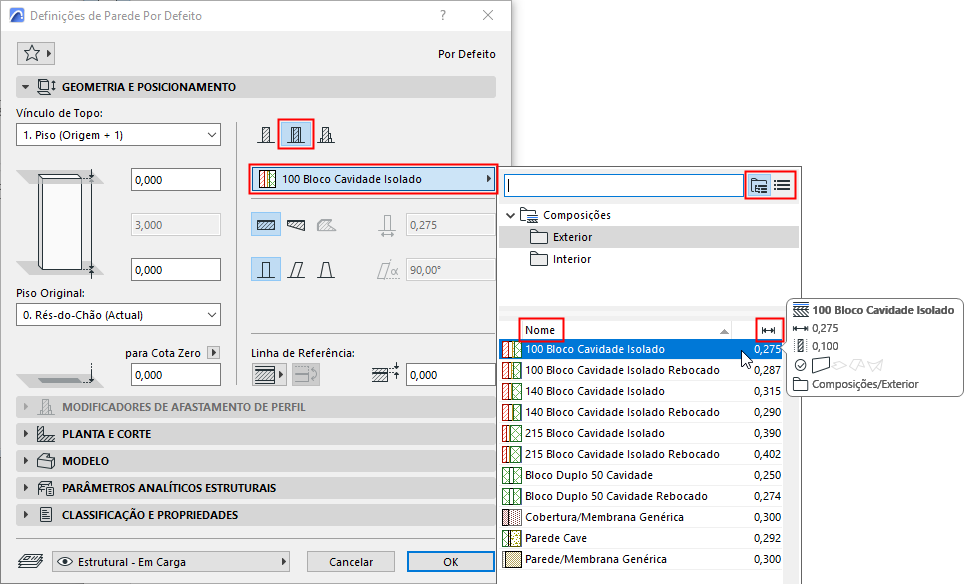Screen dimensions: 964x584
Task: Expand Modificadores de Afastamento de Perfil panel
Action: (x=25, y=407)
